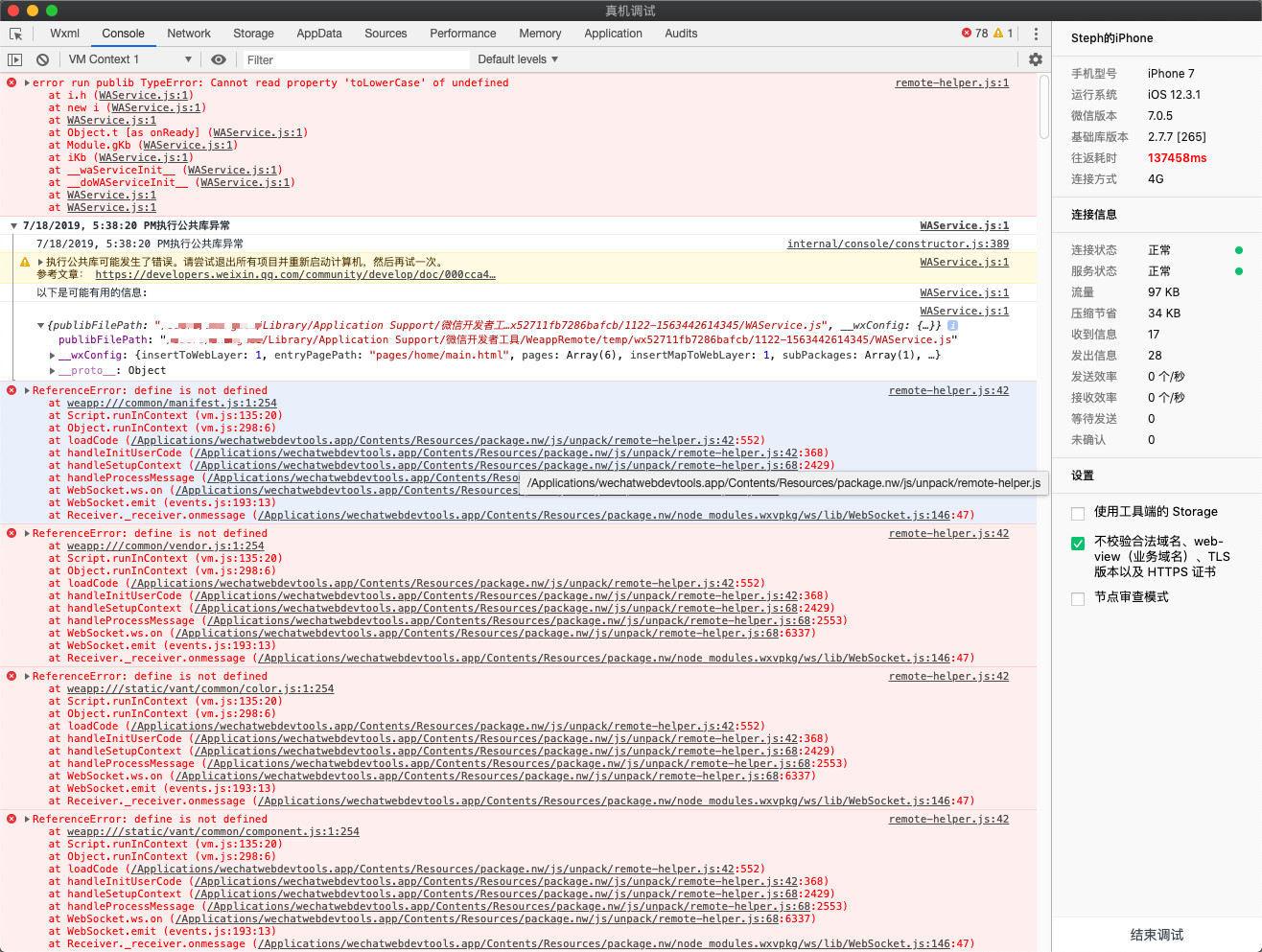Open the three-dot more options menu
This screenshot has width=1262, height=952.
click(1036, 34)
